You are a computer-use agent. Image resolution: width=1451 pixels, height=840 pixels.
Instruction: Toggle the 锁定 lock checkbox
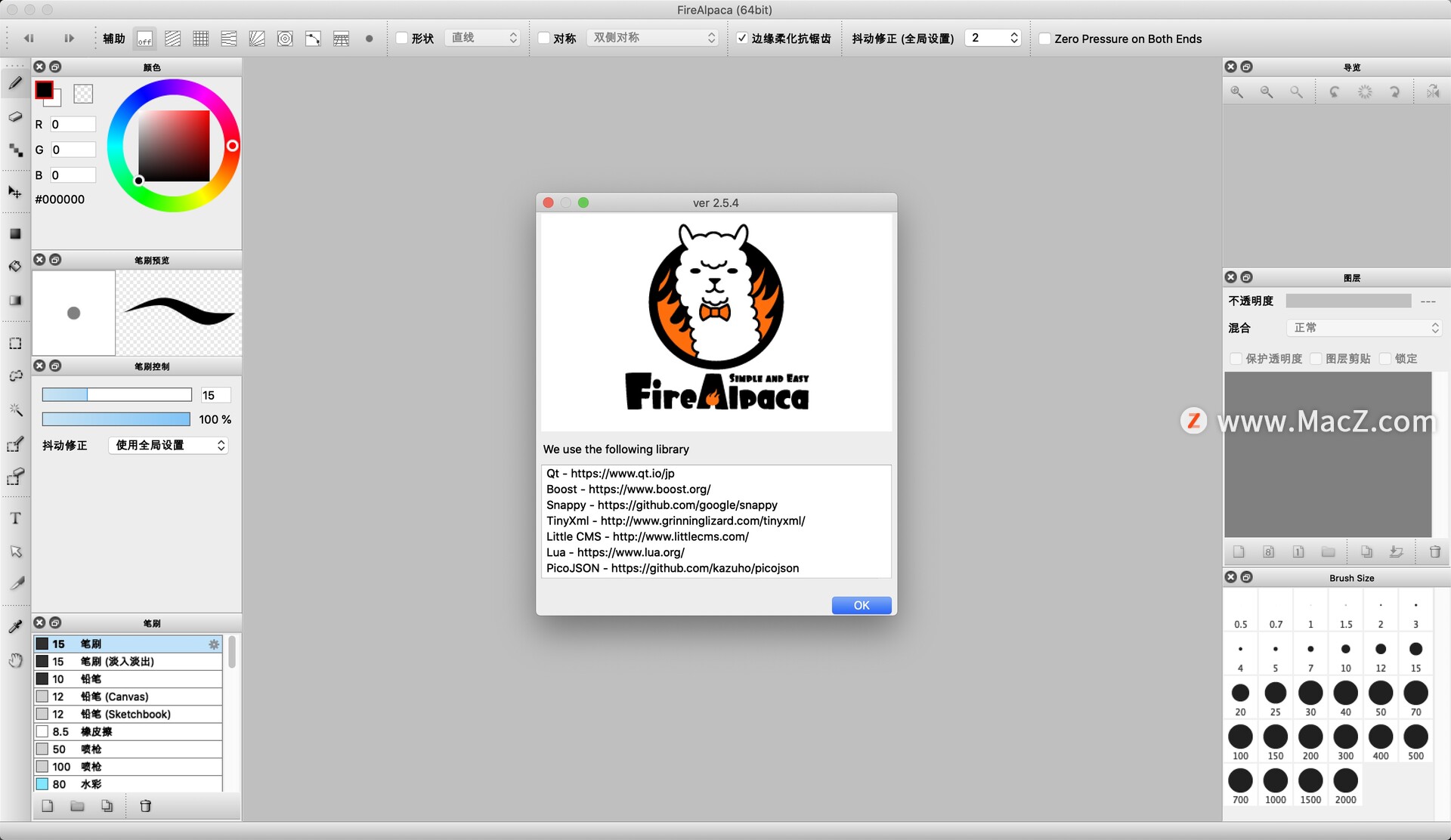coord(1385,359)
